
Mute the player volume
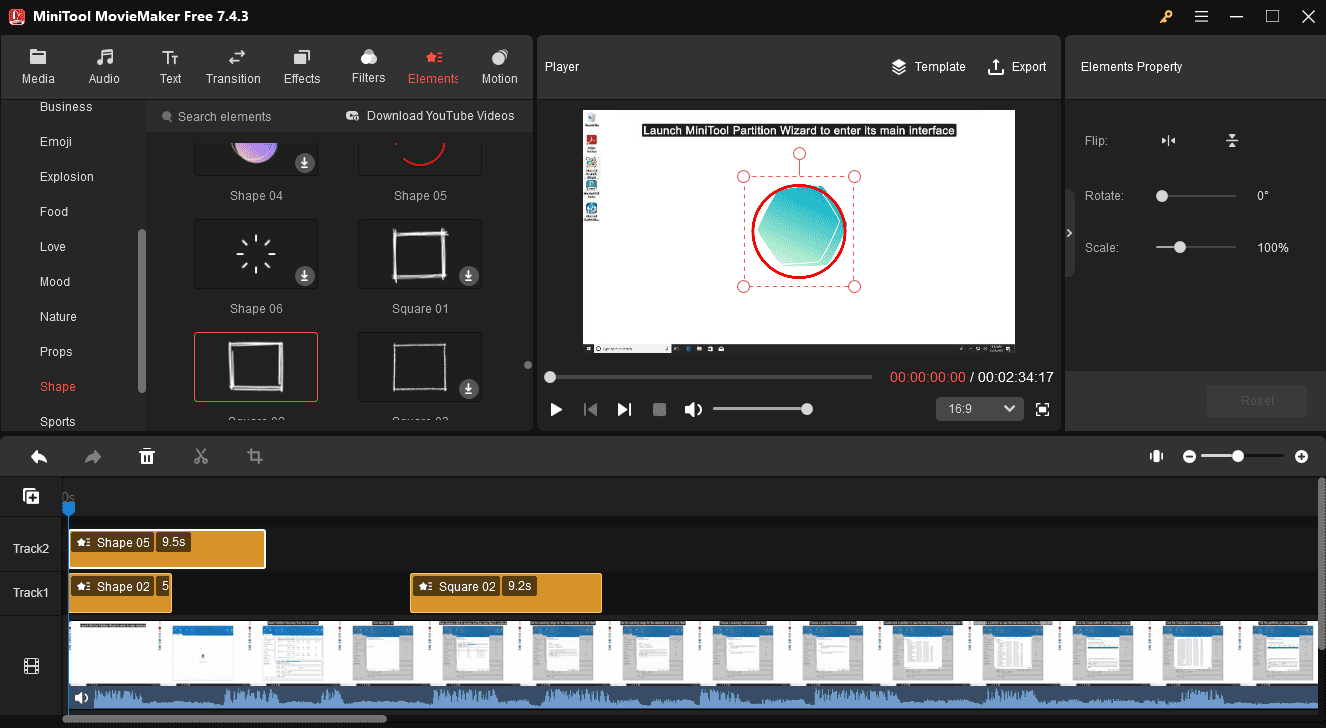pos(693,409)
